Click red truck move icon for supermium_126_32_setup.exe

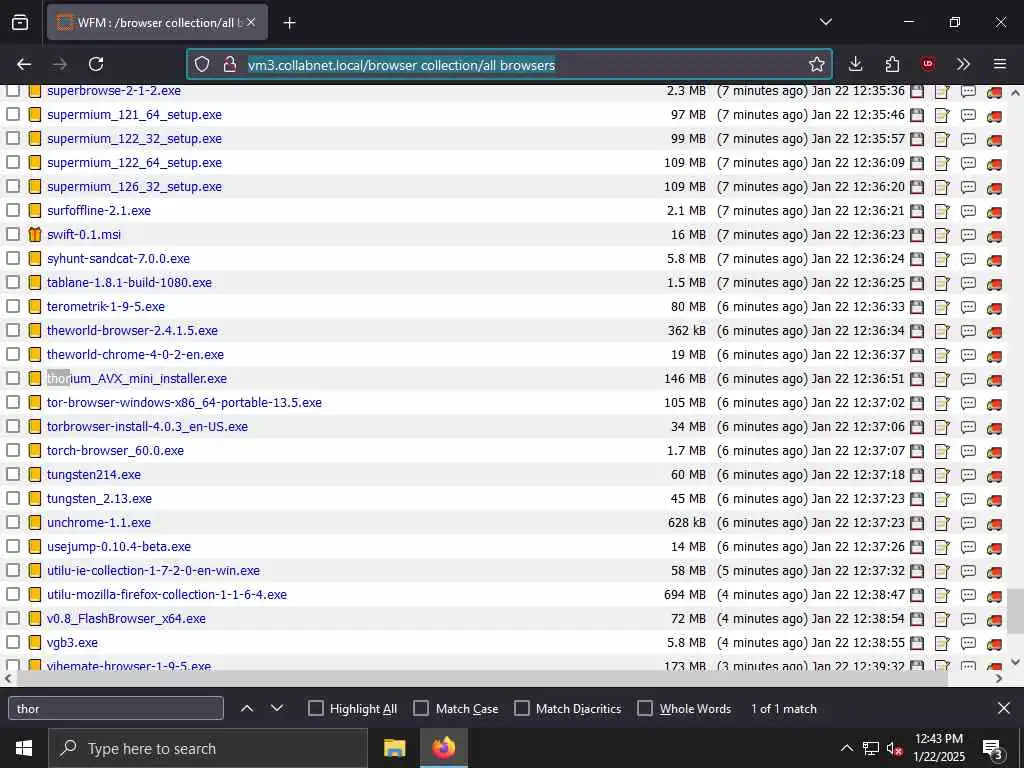pyautogui.click(x=994, y=187)
